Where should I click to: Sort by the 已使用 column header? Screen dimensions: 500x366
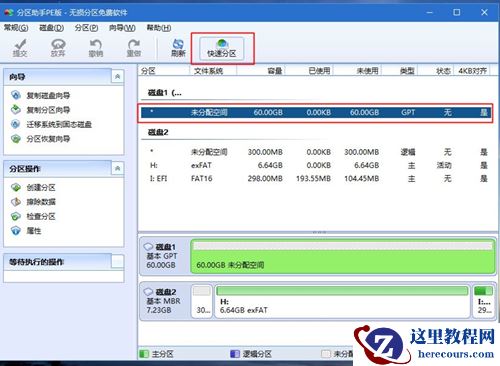tap(309, 71)
